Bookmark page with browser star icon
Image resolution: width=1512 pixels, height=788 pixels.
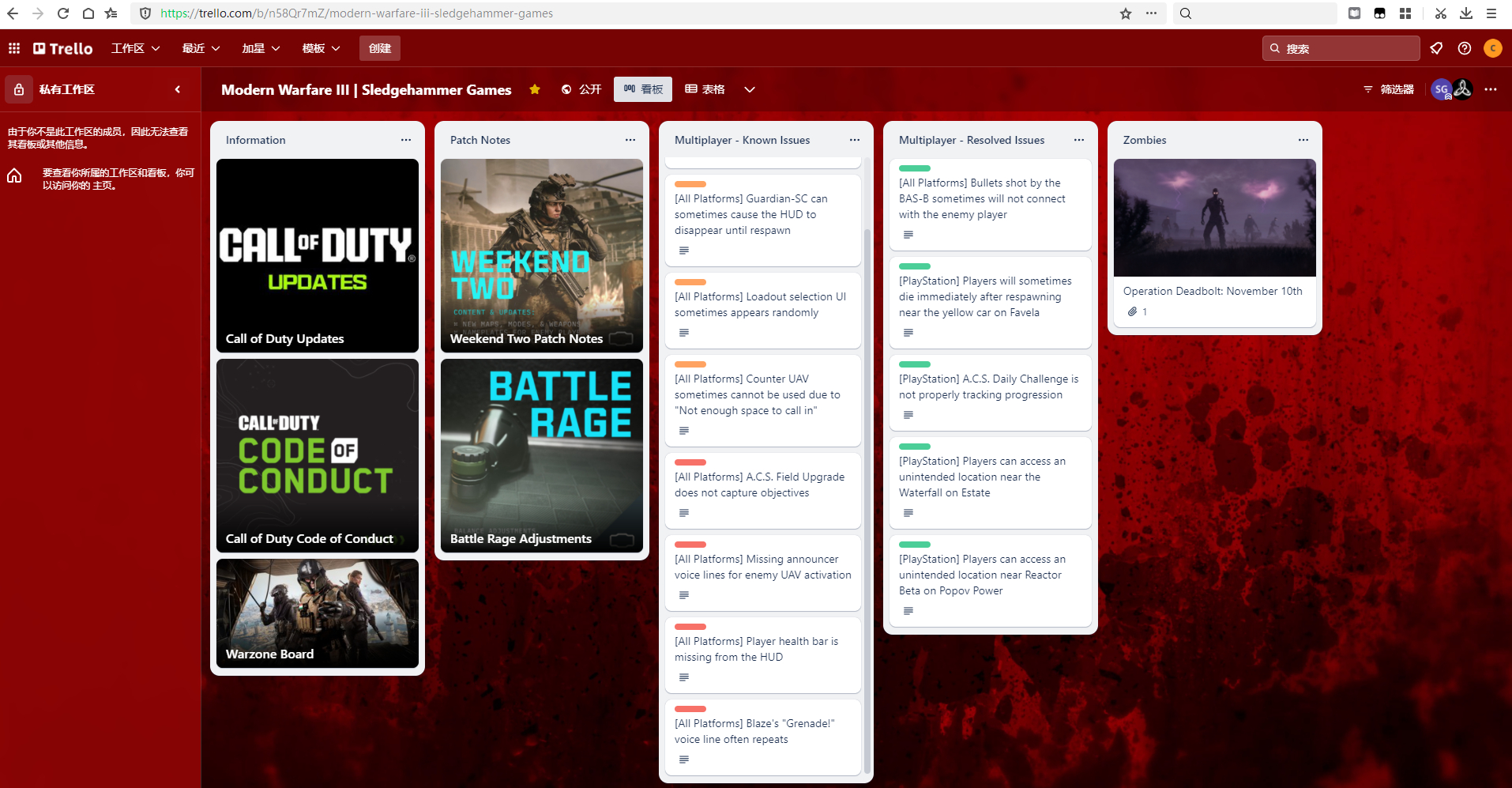(1126, 13)
